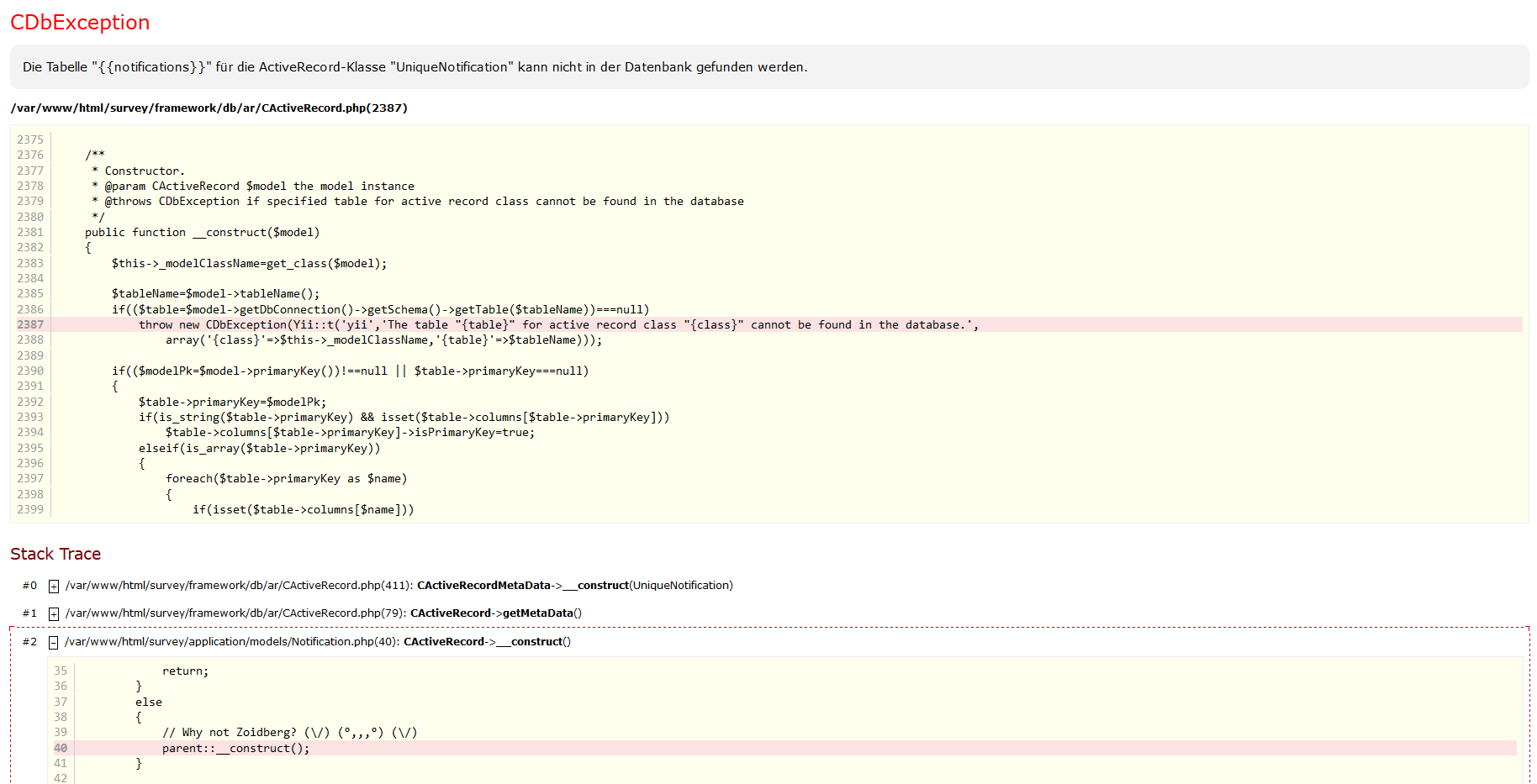Image resolution: width=1537 pixels, height=784 pixels.
Task: Click the bold CActiveRecord.php(2387) file path
Action: tap(209, 108)
